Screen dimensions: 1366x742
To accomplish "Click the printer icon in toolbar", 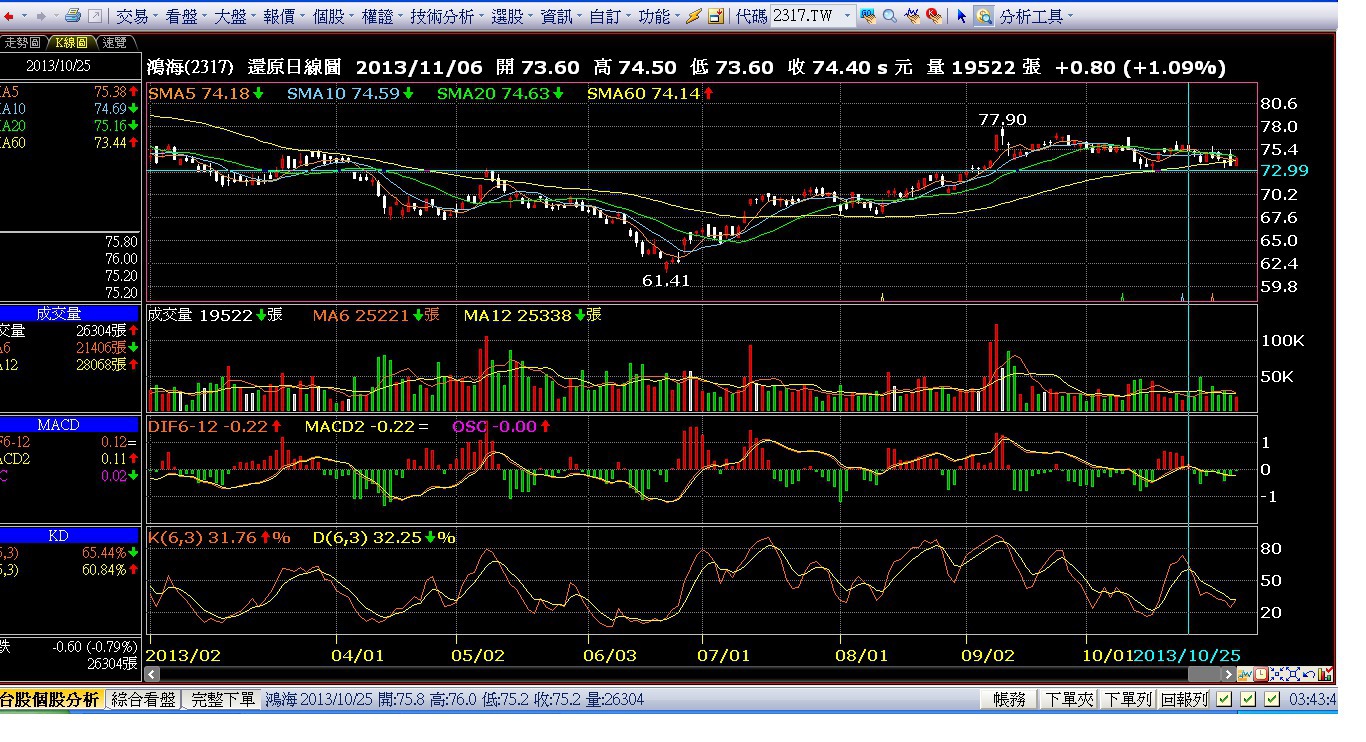I will pyautogui.click(x=73, y=17).
